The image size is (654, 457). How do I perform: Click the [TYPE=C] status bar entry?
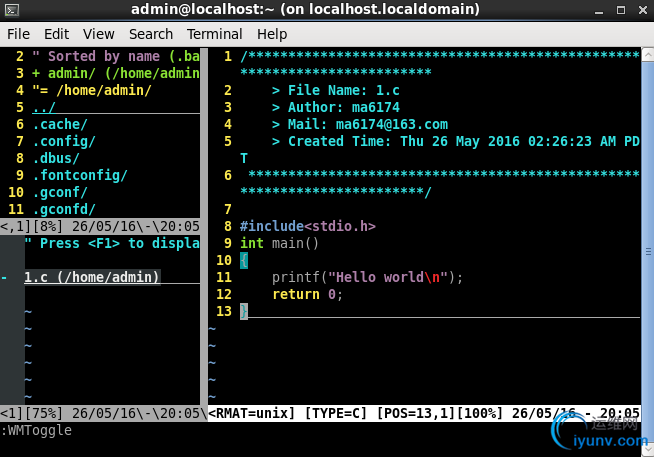point(336,414)
